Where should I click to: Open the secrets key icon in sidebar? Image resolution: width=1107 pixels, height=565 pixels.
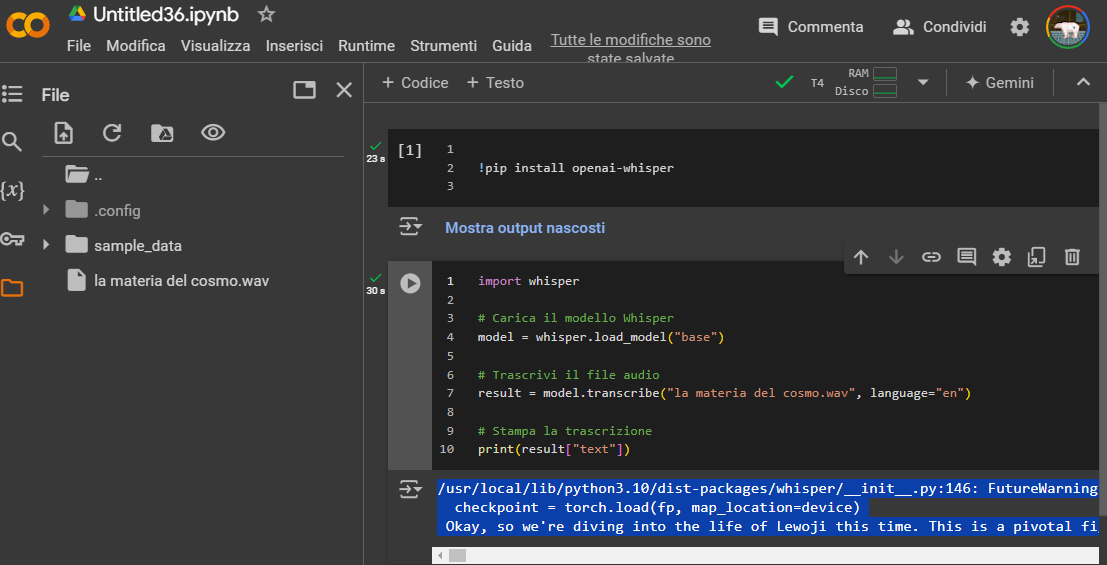pos(12,239)
